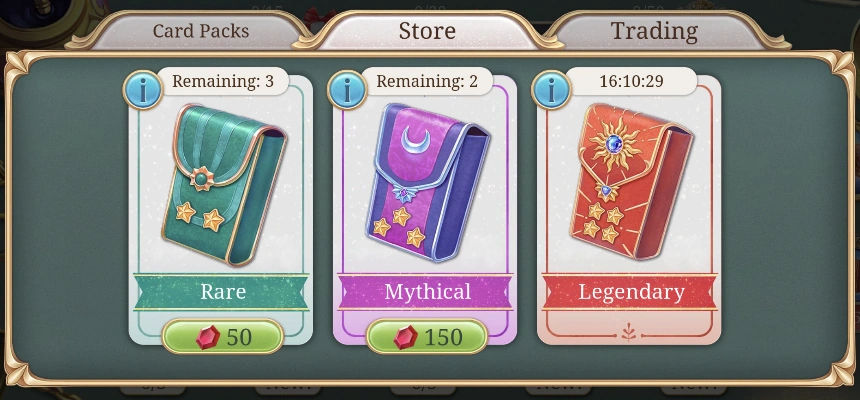Image resolution: width=860 pixels, height=400 pixels.
Task: Tap the Remaining: 3 counter label
Action: [x=223, y=82]
